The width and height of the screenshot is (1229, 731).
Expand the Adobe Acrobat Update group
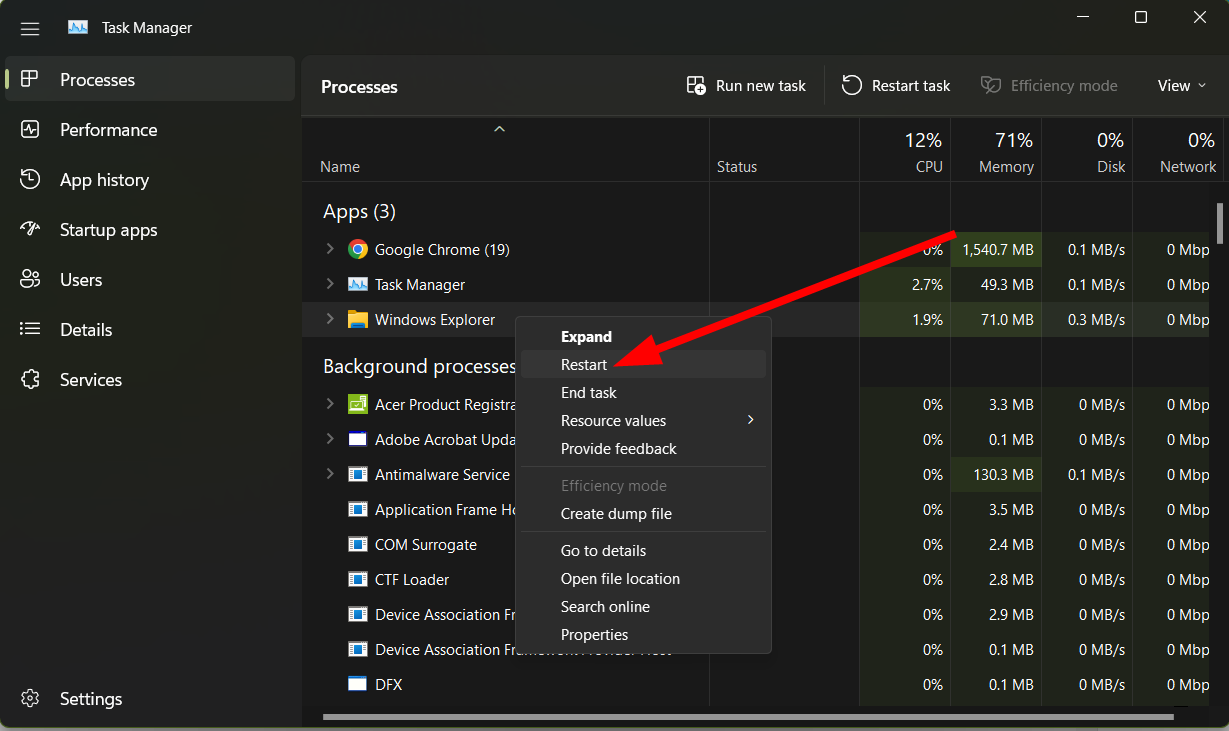330,439
